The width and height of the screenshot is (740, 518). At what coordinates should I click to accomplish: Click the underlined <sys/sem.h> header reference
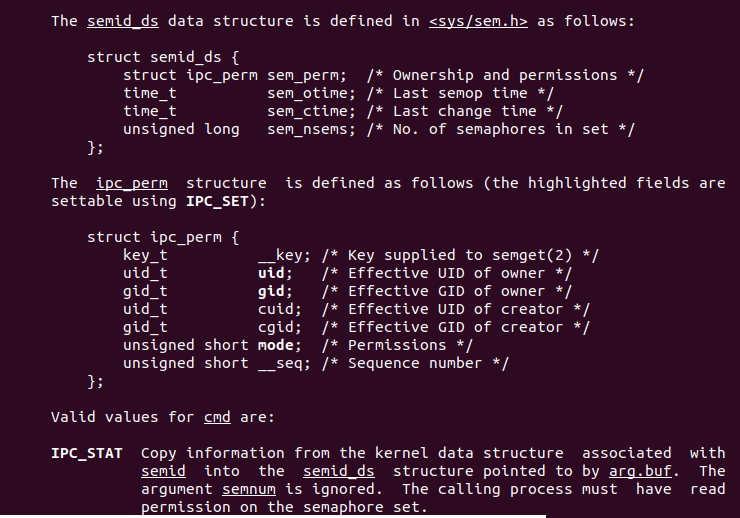478,21
